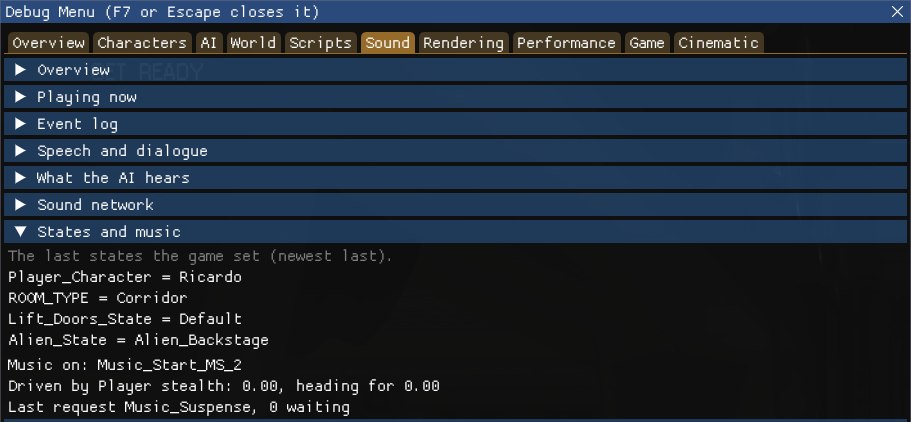
Task: Expand Speech and dialogue section
Action: pyautogui.click(x=456, y=151)
